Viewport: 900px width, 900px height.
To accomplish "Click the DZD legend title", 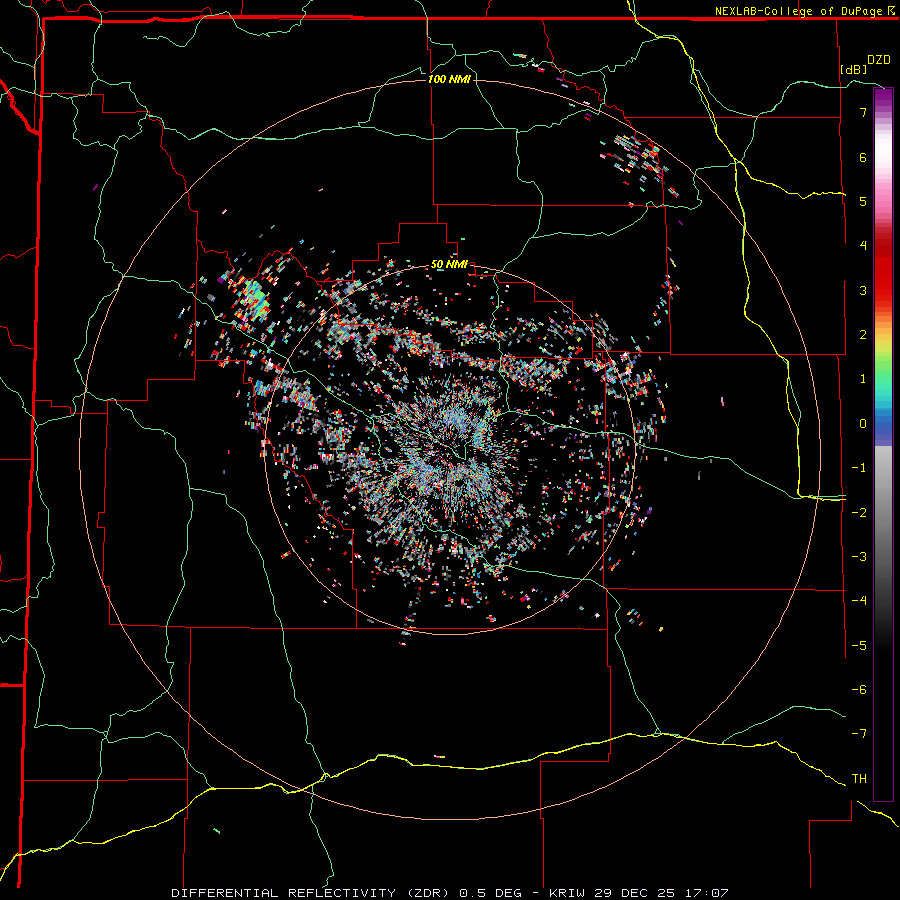I will point(879,60).
